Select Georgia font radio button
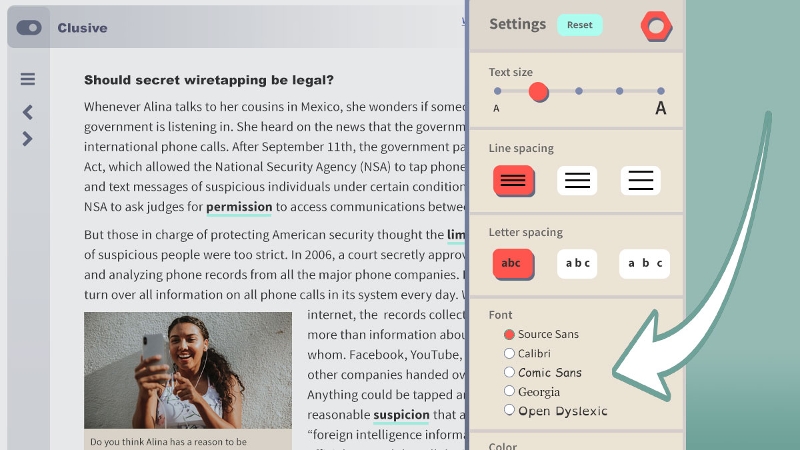The image size is (800, 450). coord(509,391)
